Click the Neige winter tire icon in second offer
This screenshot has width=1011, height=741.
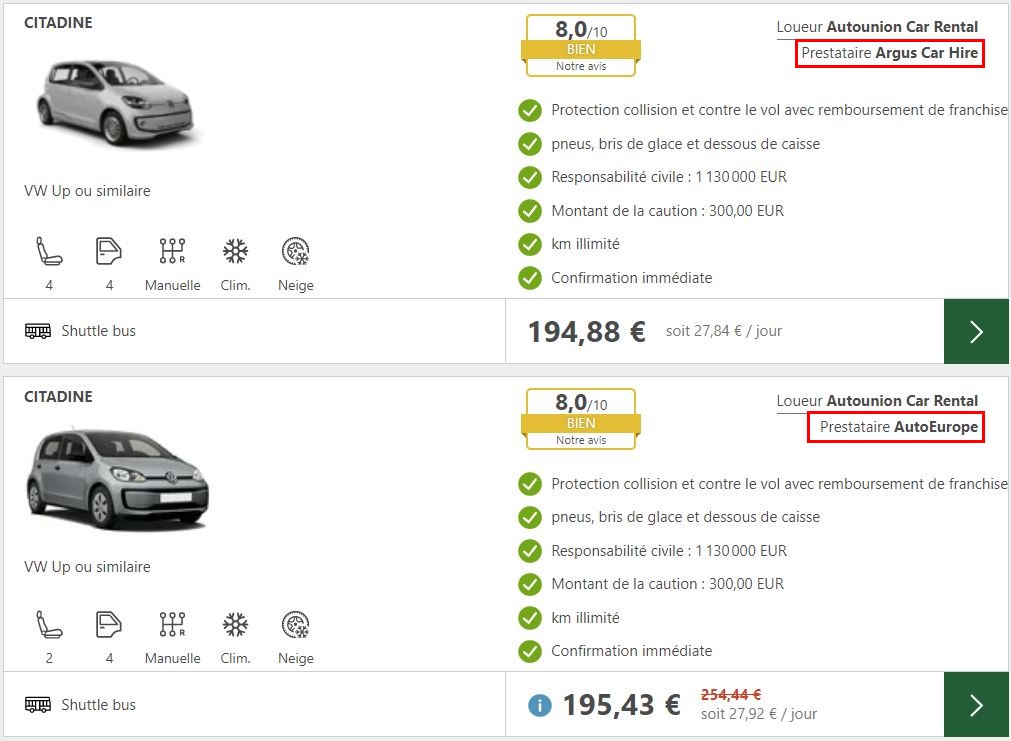click(x=295, y=625)
